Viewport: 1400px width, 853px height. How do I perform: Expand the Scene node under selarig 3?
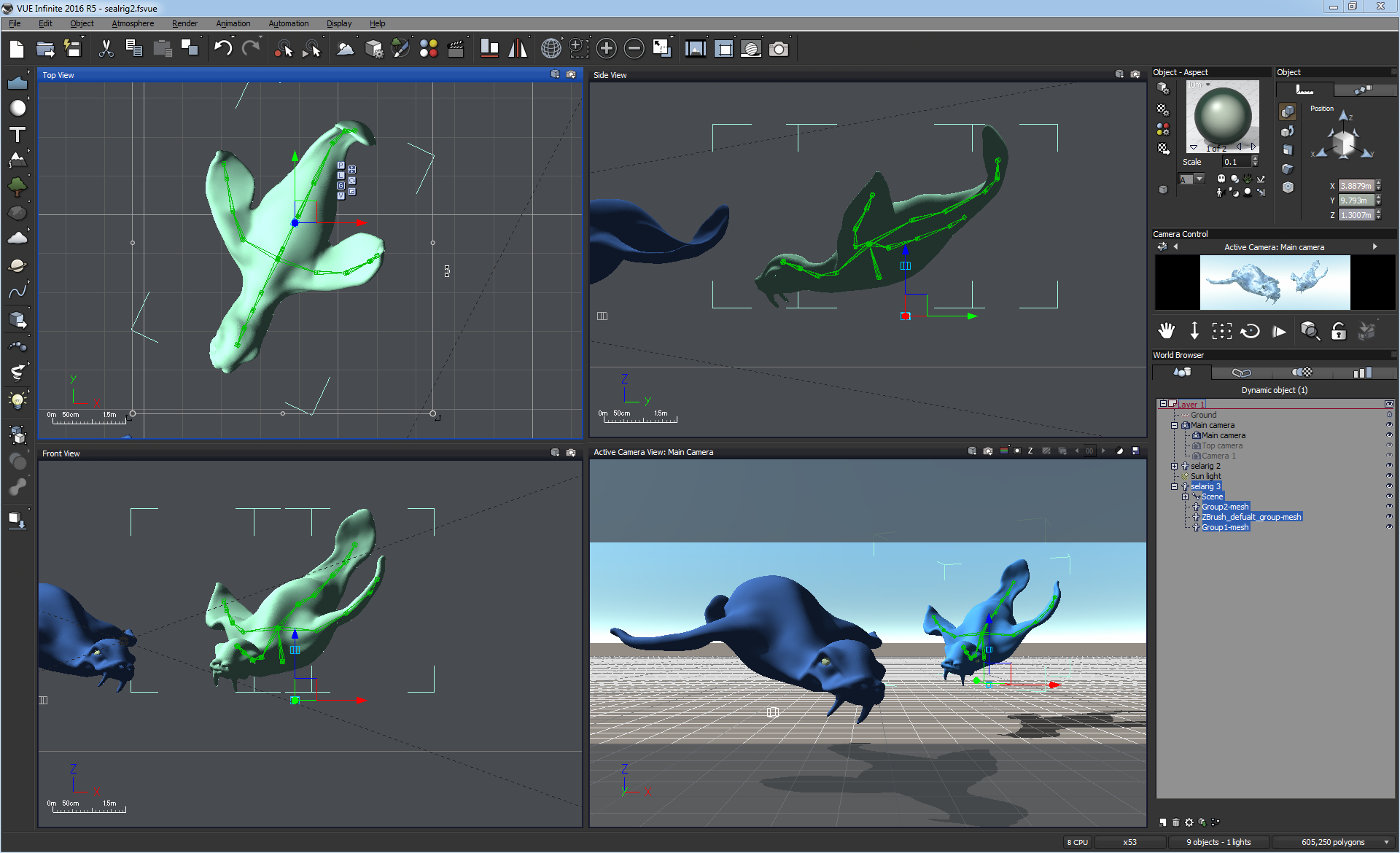click(x=1185, y=496)
